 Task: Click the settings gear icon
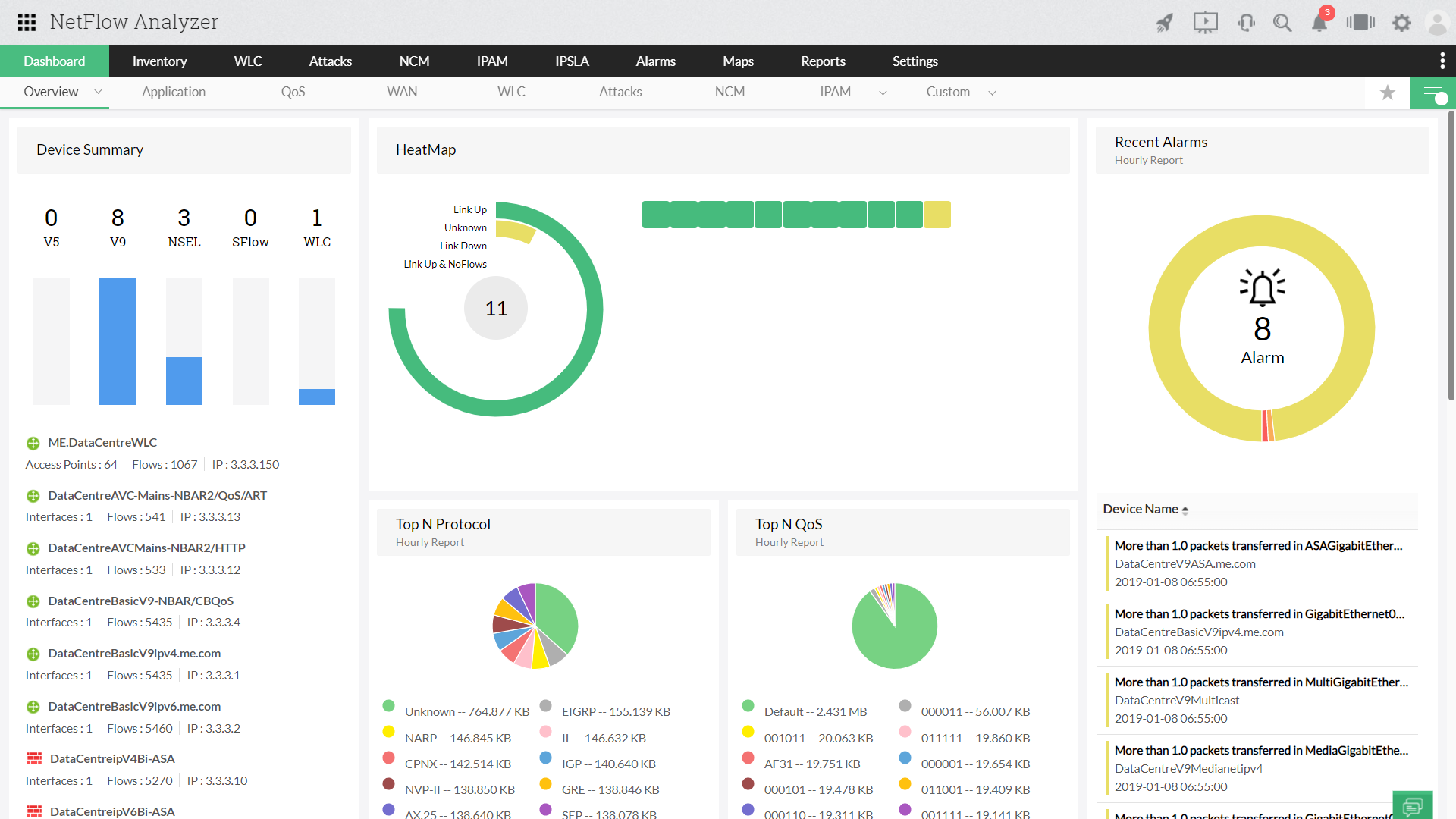1401,23
